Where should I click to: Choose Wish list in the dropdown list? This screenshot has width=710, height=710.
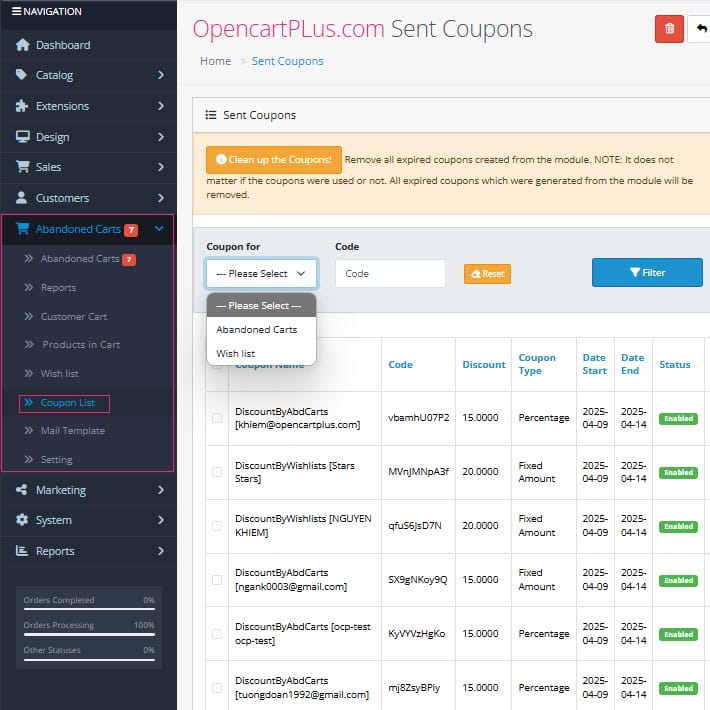[261, 354]
